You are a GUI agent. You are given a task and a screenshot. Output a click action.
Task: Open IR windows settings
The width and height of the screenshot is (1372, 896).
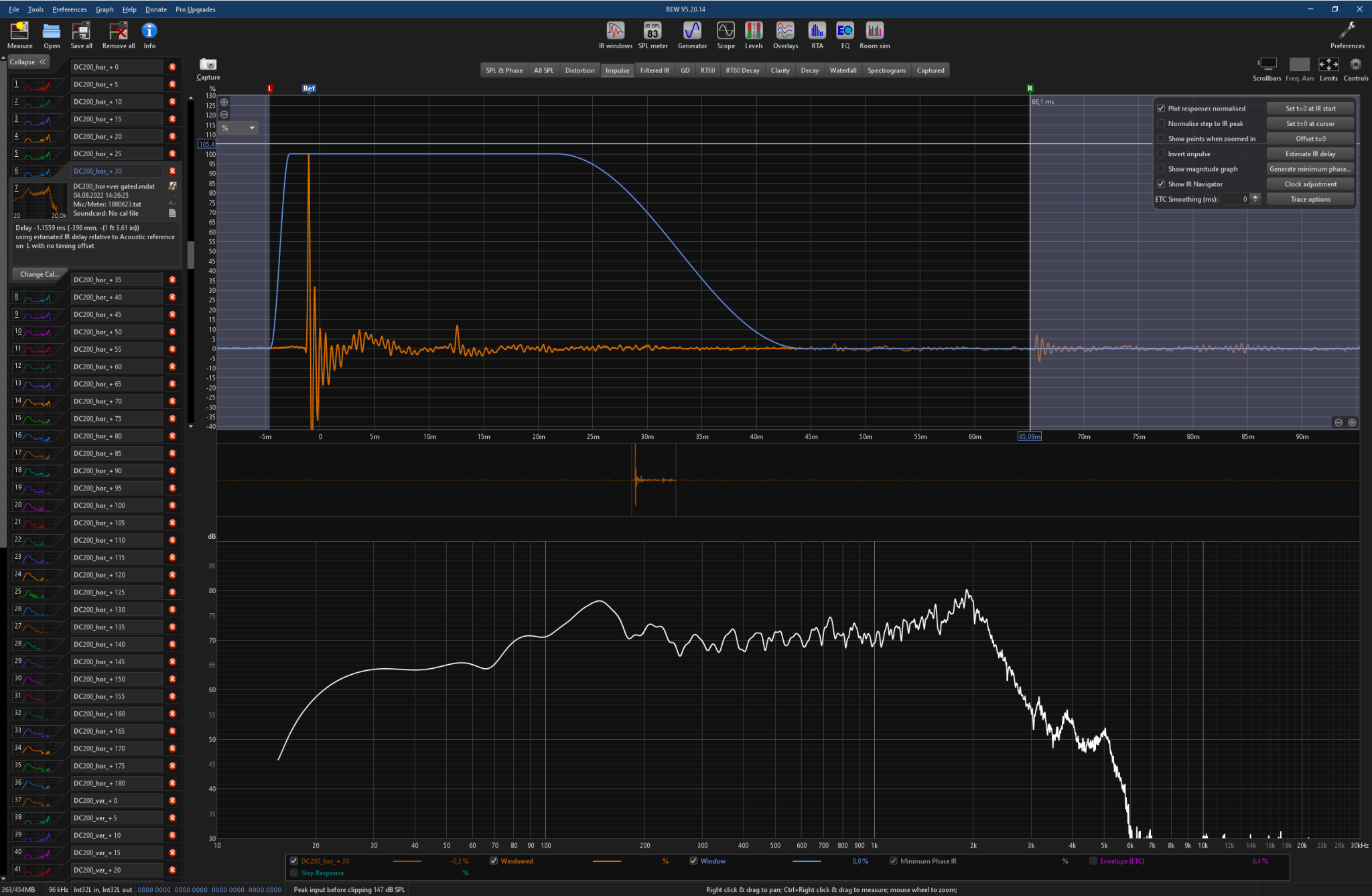click(x=615, y=35)
